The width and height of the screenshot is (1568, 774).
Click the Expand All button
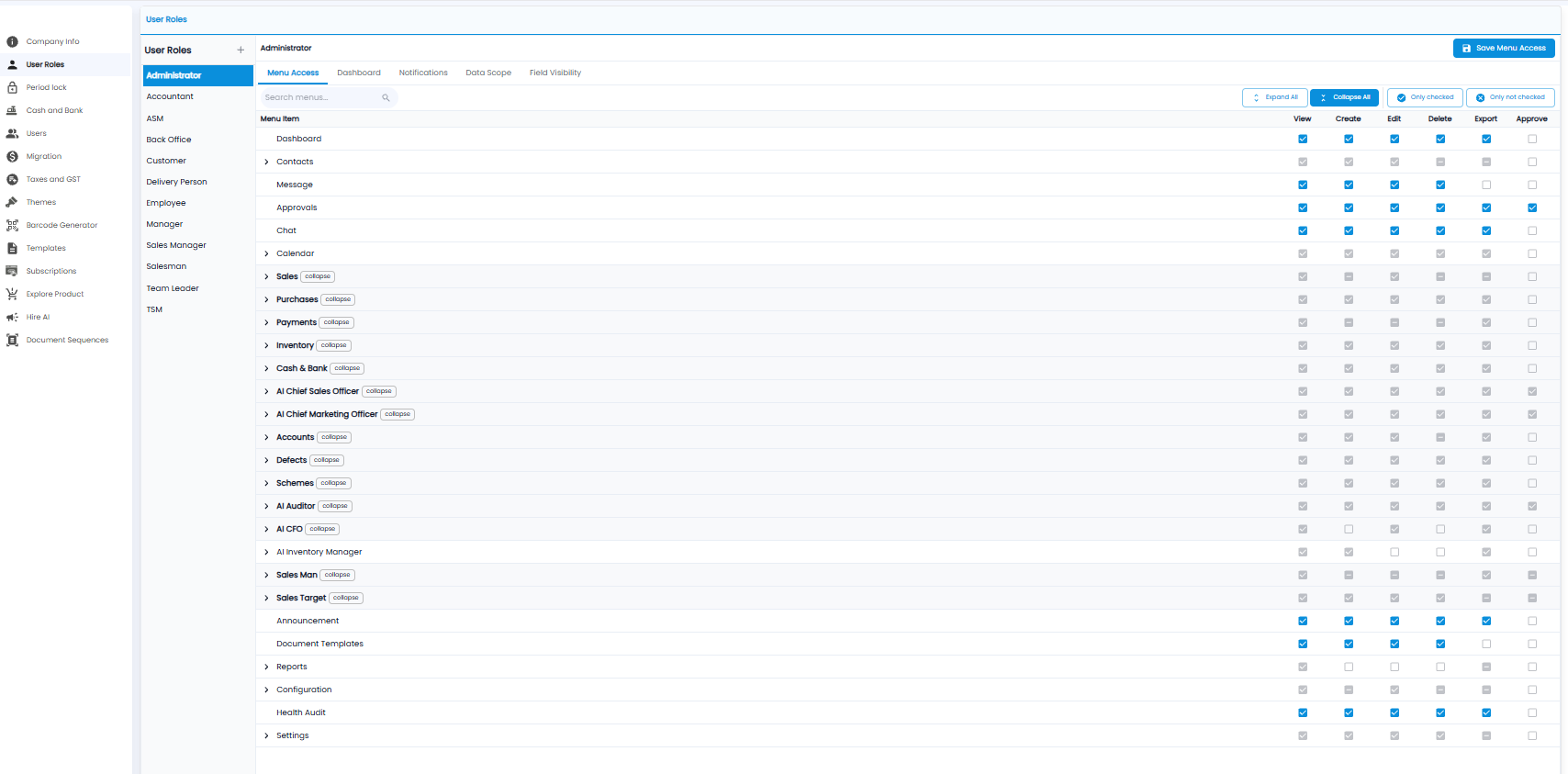pos(1275,97)
